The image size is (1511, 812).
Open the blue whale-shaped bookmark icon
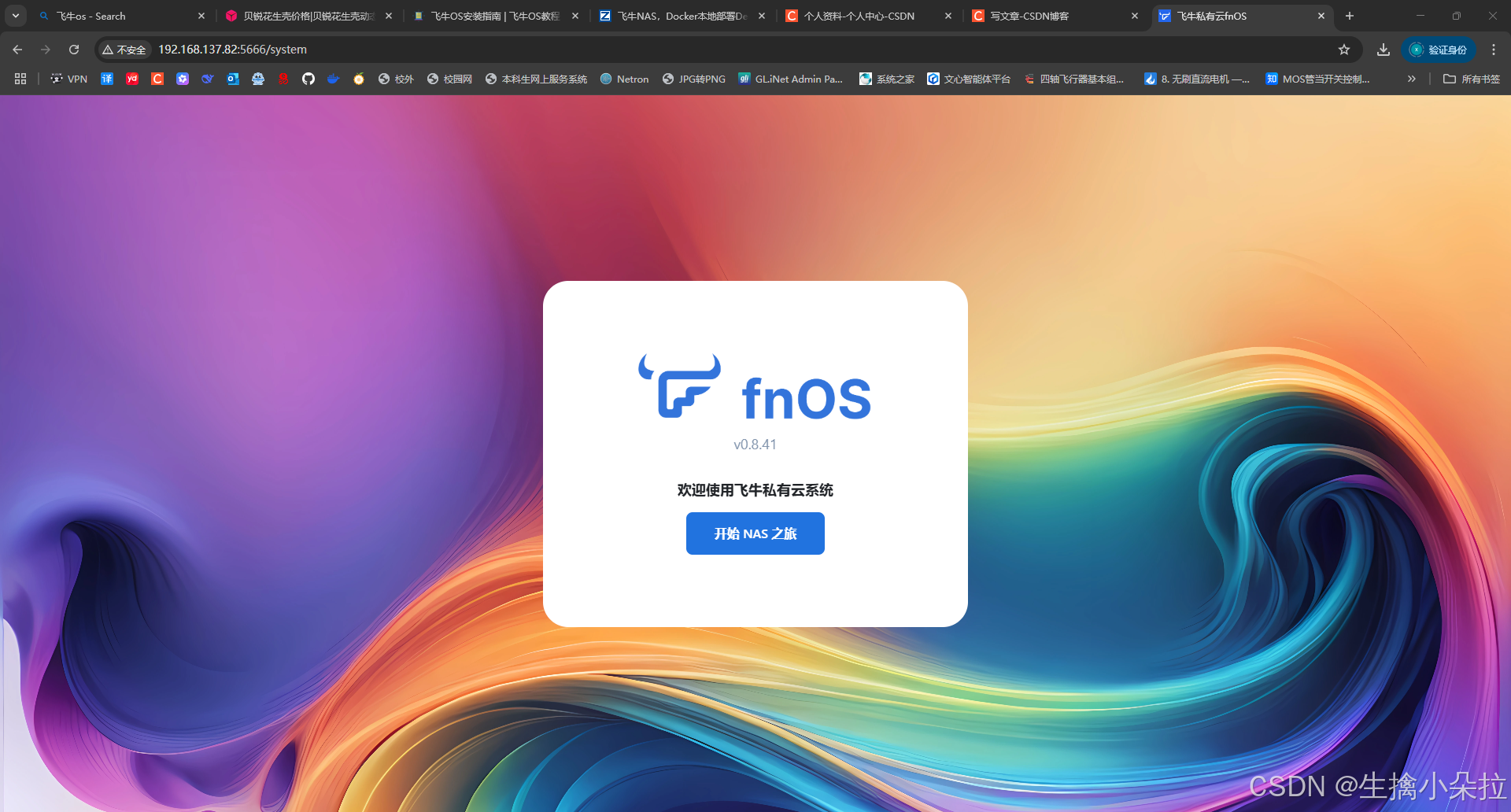tap(208, 79)
